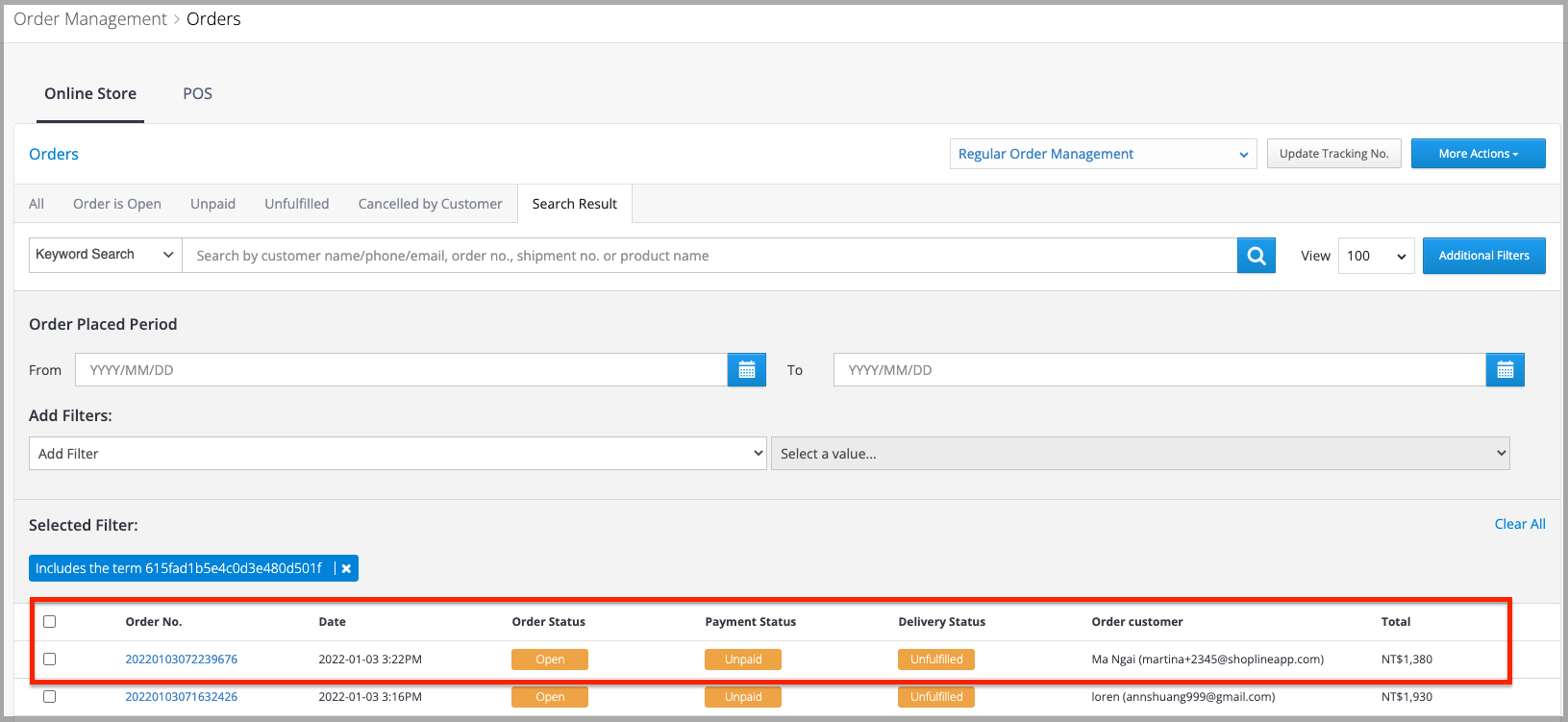Check the box for order 20220103072239676
Image resolution: width=1568 pixels, height=722 pixels.
coord(50,660)
